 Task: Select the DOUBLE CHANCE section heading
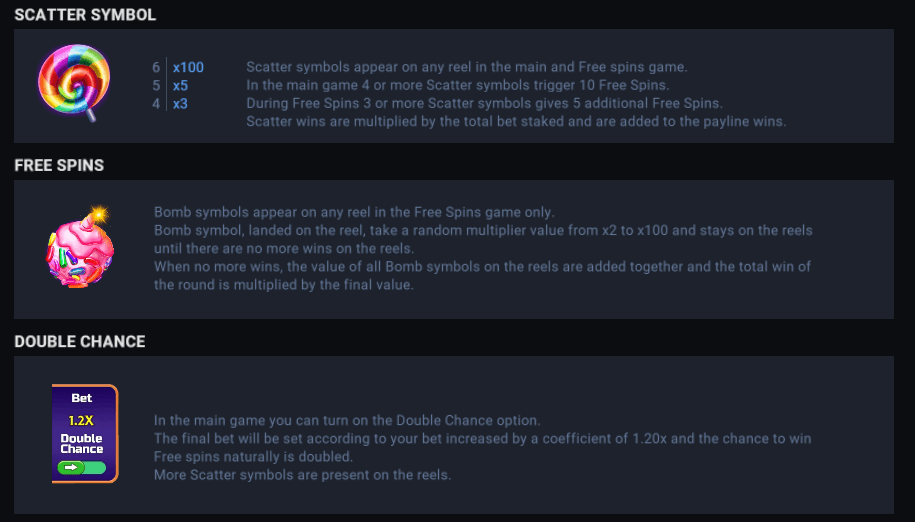coord(80,341)
